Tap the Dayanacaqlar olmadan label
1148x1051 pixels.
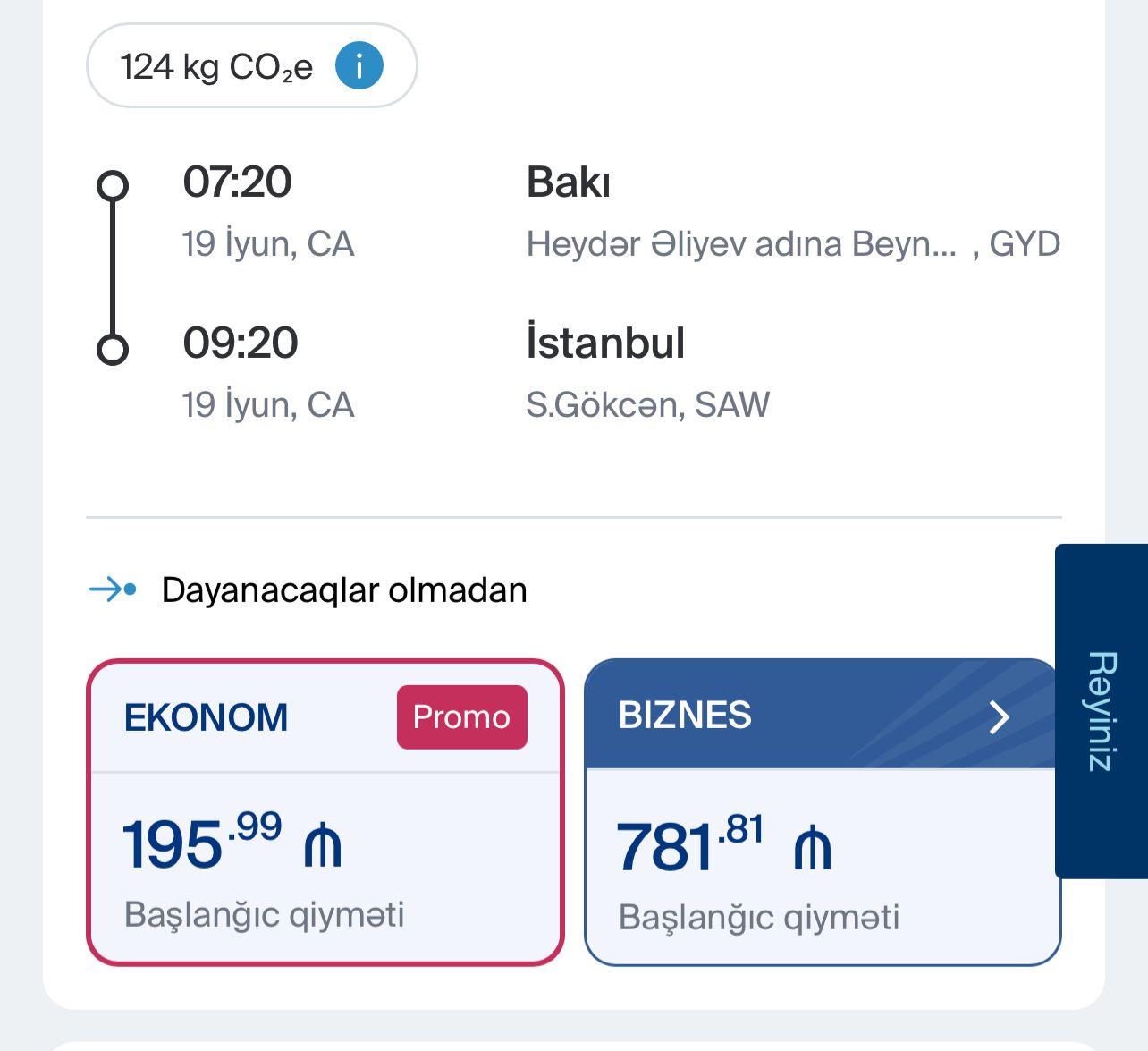pyautogui.click(x=344, y=590)
